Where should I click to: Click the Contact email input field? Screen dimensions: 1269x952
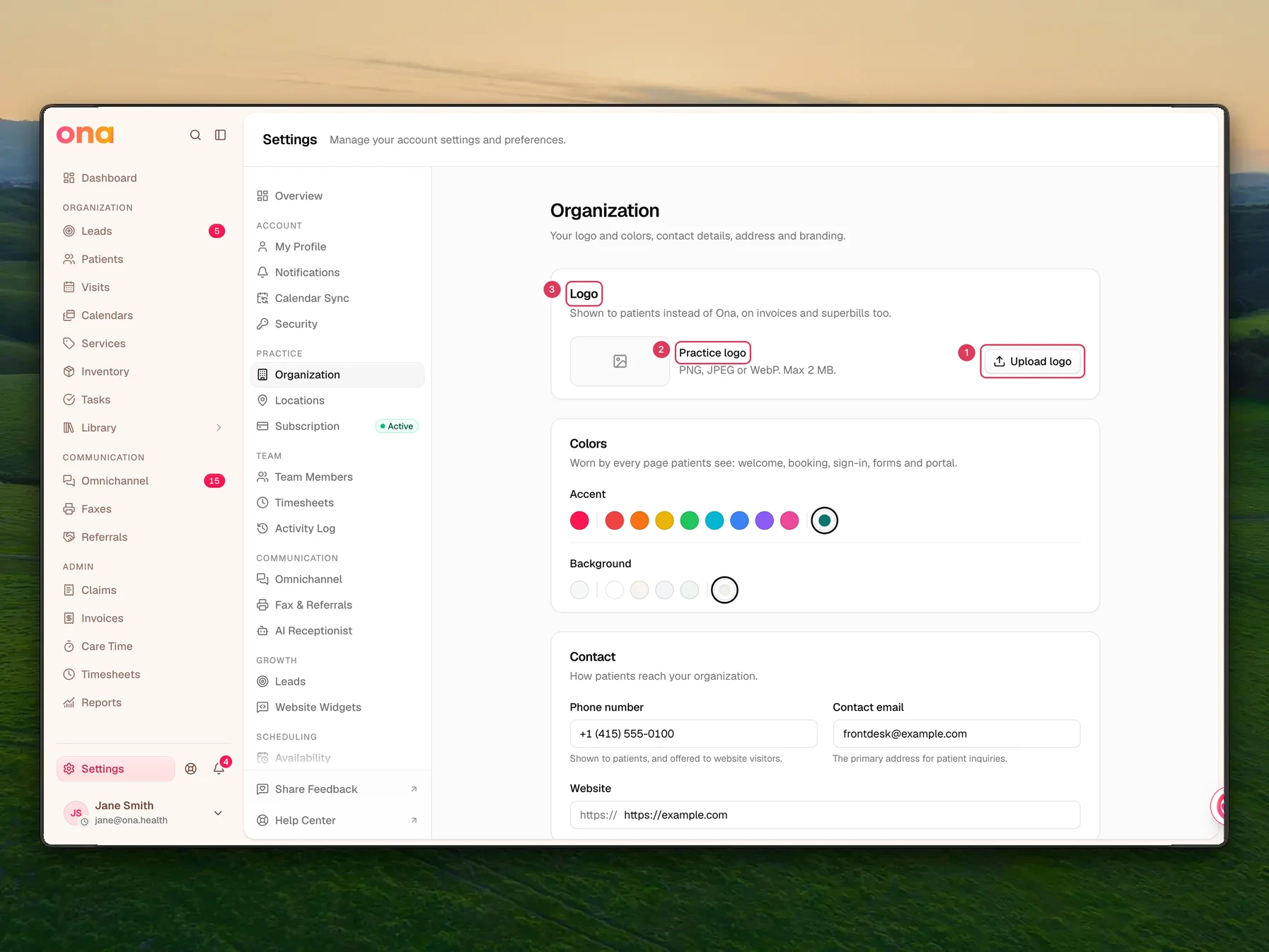point(956,734)
